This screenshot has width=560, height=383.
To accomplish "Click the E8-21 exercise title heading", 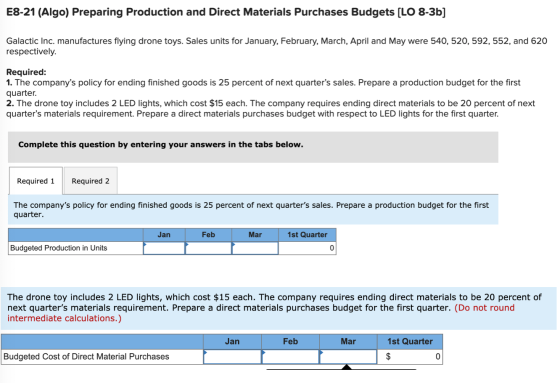I will click(226, 12).
